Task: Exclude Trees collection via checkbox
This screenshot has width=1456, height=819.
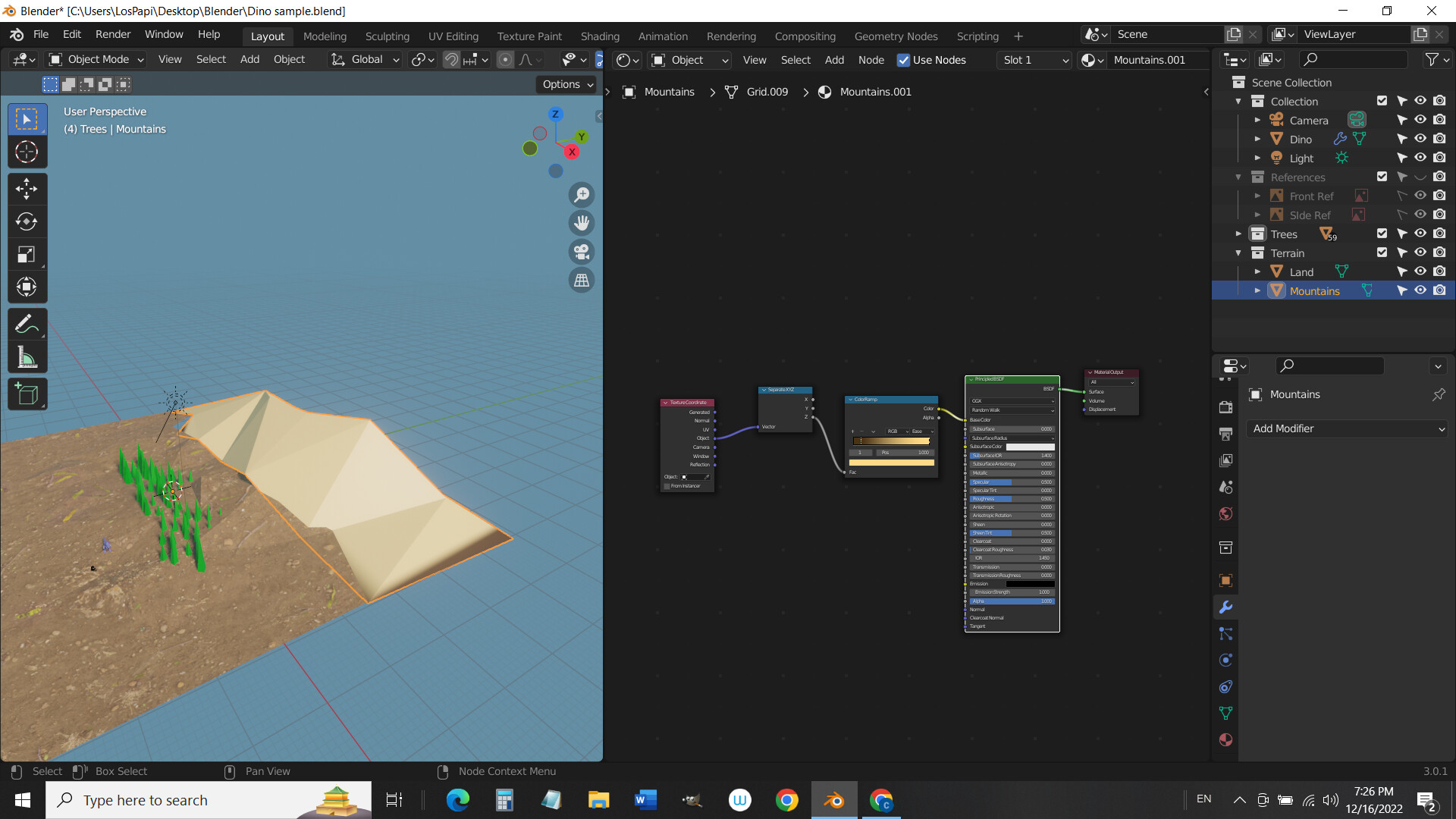Action: (x=1382, y=234)
